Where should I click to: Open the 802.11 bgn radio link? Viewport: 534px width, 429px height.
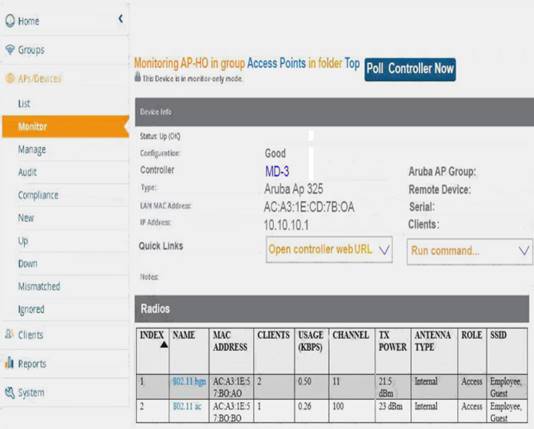[189, 381]
